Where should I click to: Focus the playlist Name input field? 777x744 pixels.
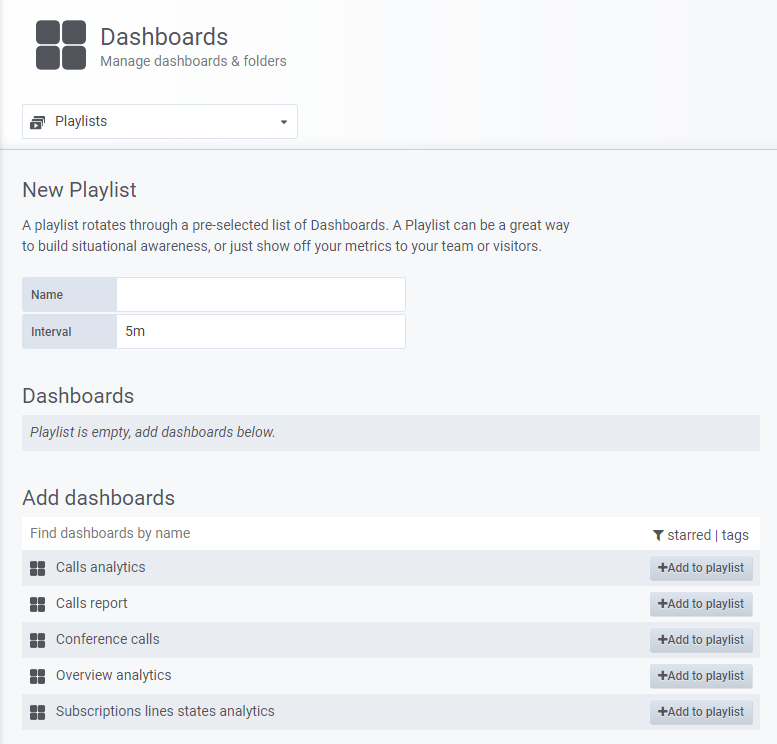point(261,294)
